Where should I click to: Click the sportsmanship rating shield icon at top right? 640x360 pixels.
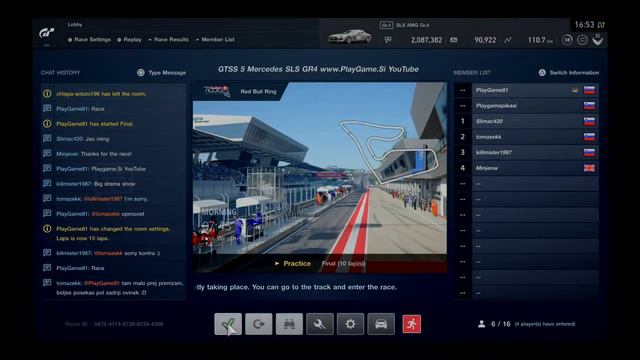coord(598,40)
